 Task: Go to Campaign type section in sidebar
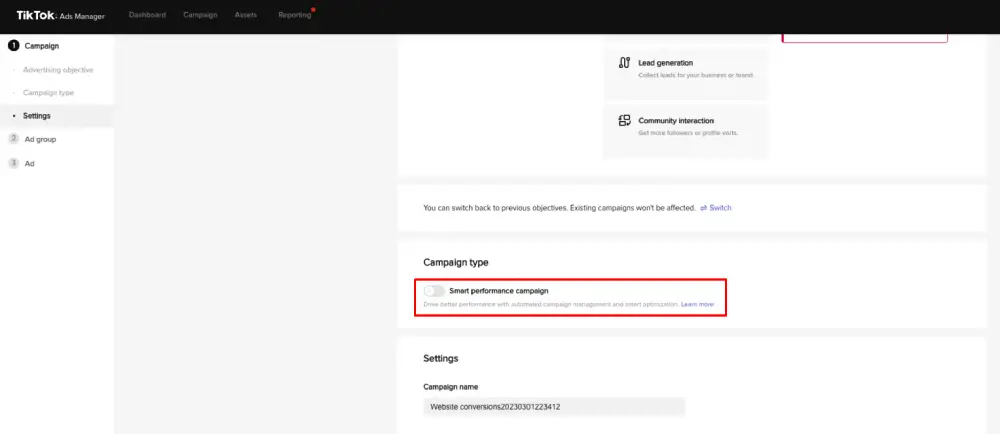pyautogui.click(x=48, y=92)
